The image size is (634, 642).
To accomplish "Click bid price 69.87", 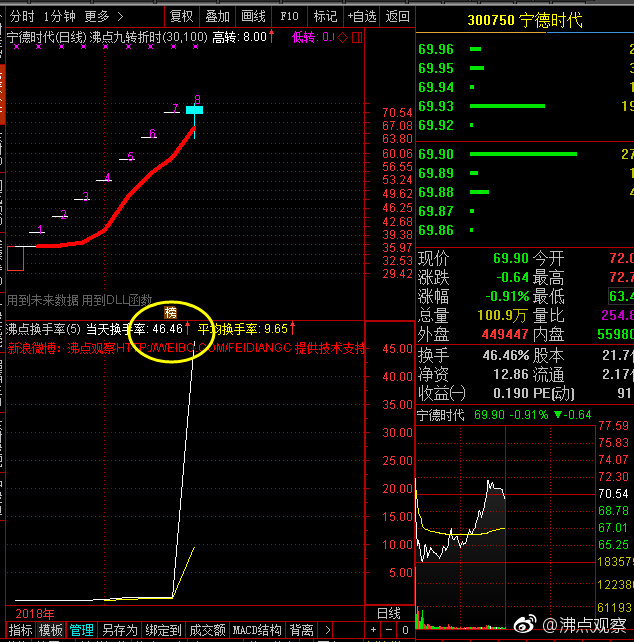I will coord(436,211).
